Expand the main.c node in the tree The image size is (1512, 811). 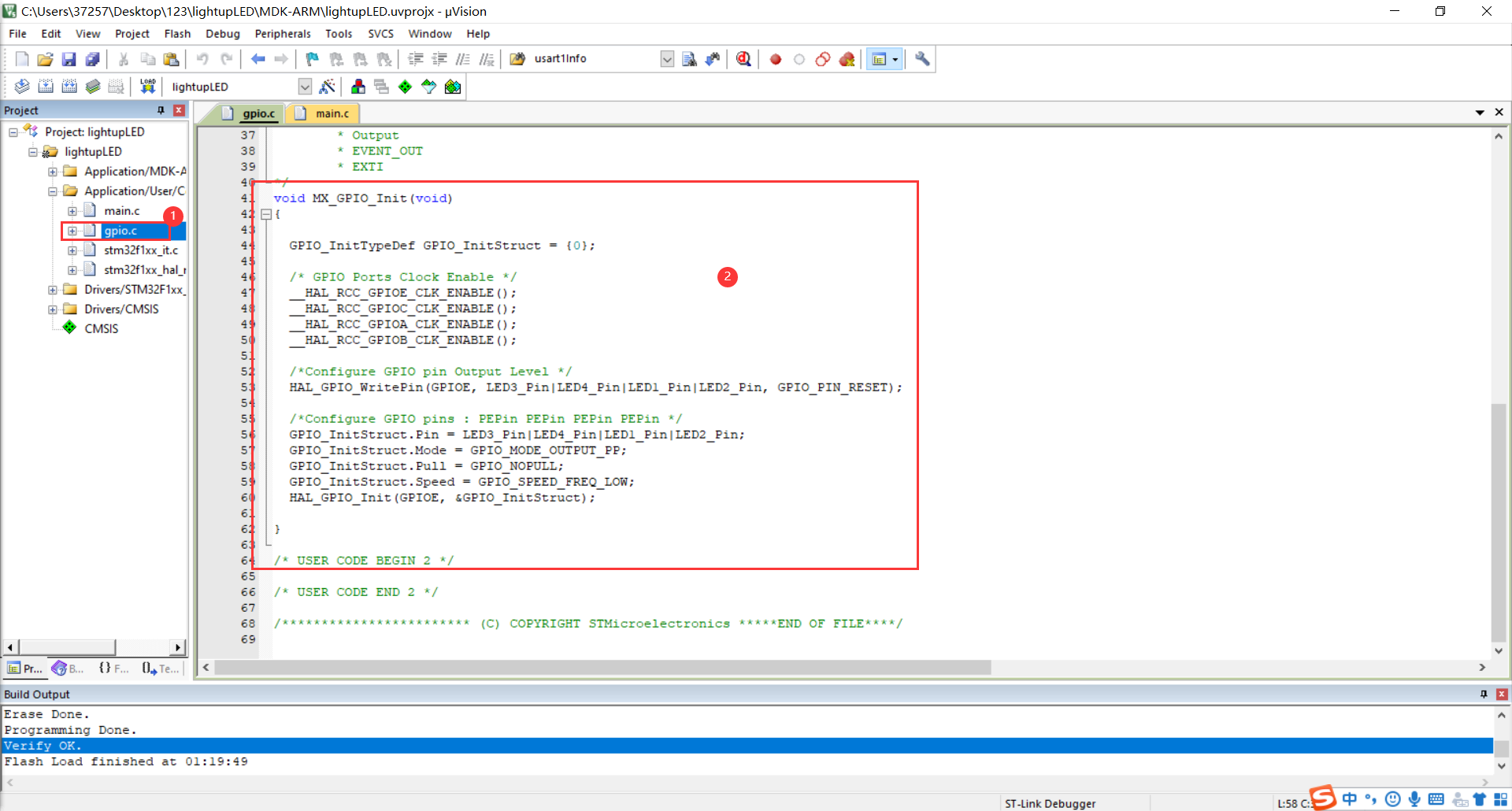[72, 211]
